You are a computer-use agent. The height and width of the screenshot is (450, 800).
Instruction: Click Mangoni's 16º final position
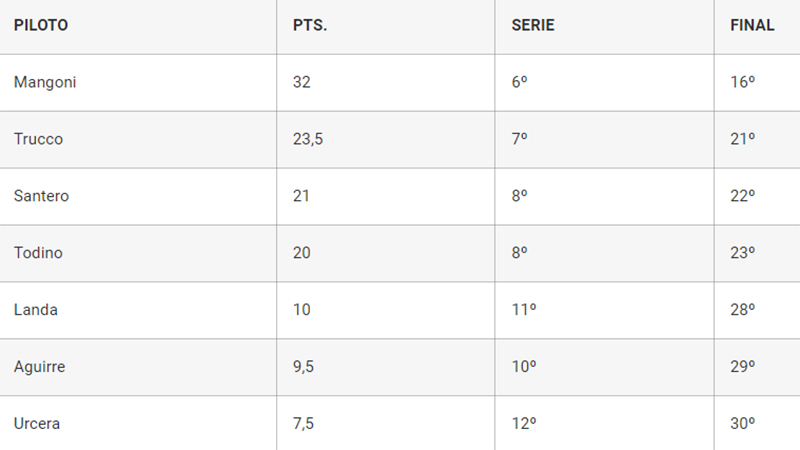(x=742, y=82)
